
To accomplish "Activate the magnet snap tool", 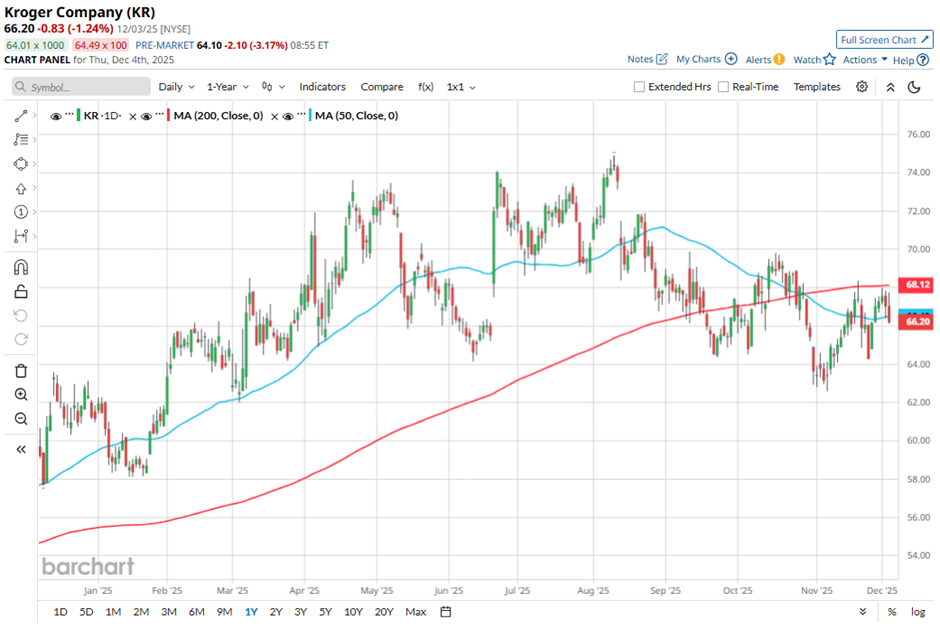I will (x=20, y=268).
